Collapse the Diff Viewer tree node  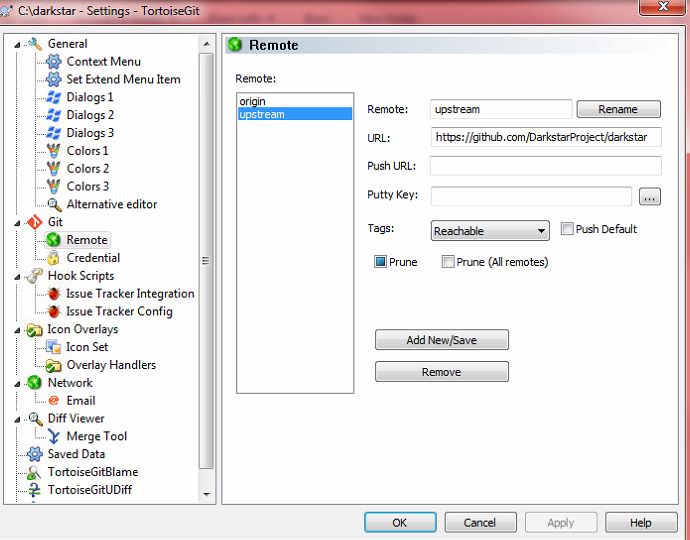click(x=17, y=419)
